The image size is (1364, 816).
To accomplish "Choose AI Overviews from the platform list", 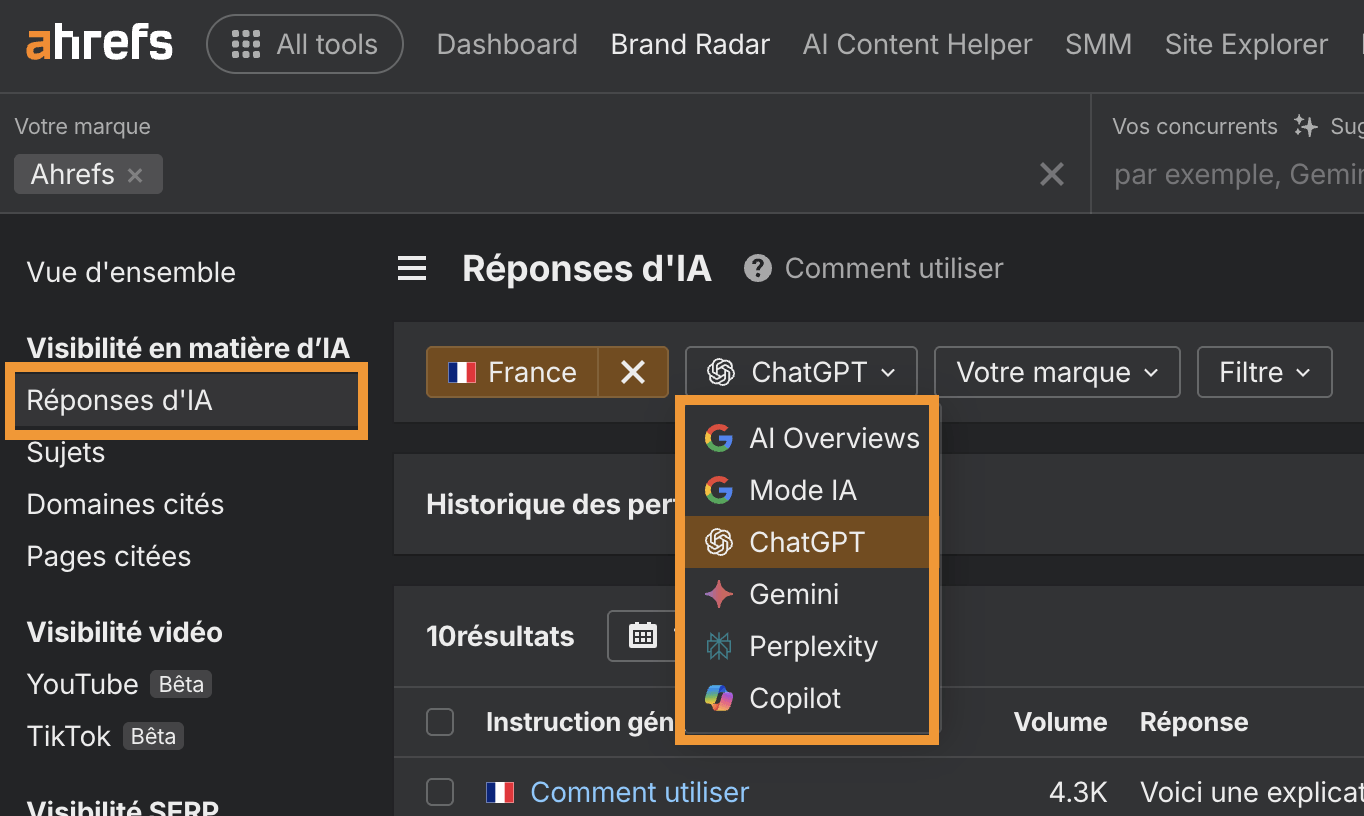I will [x=833, y=437].
